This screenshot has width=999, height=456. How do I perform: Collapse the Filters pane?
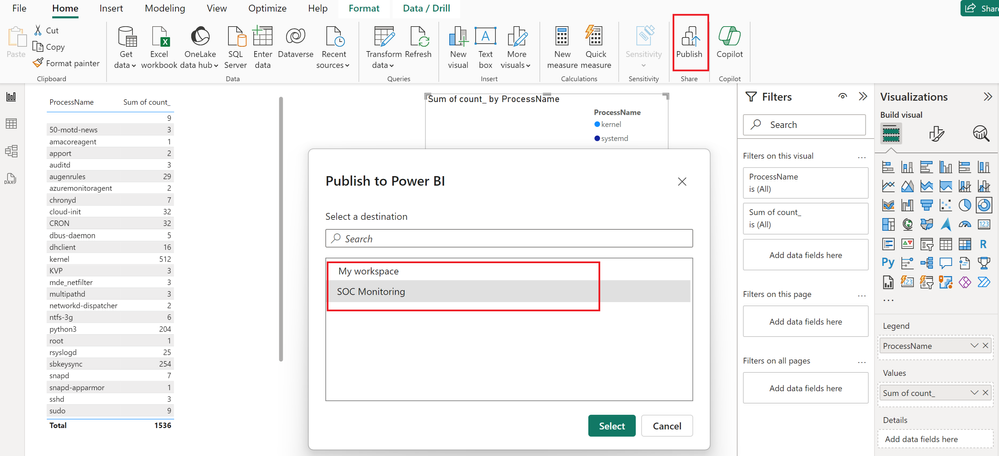pyautogui.click(x=863, y=97)
